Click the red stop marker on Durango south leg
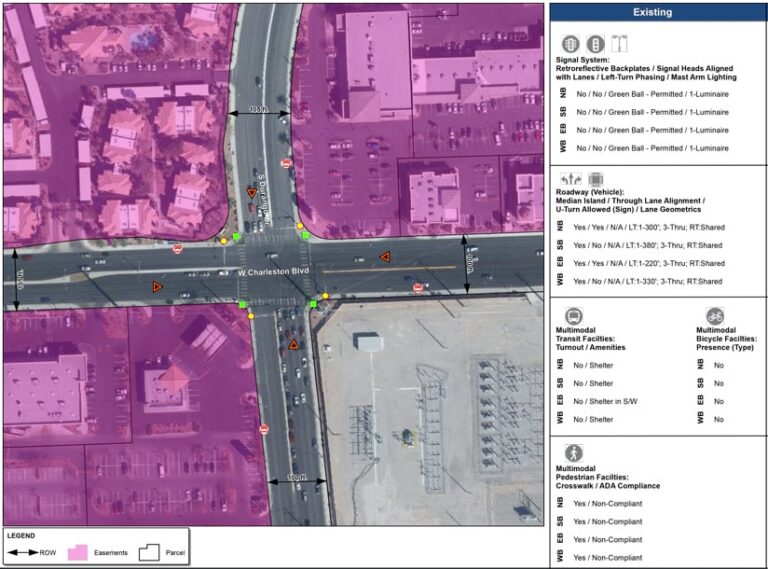Screen dimensions: 768x569 pyautogui.click(x=264, y=429)
